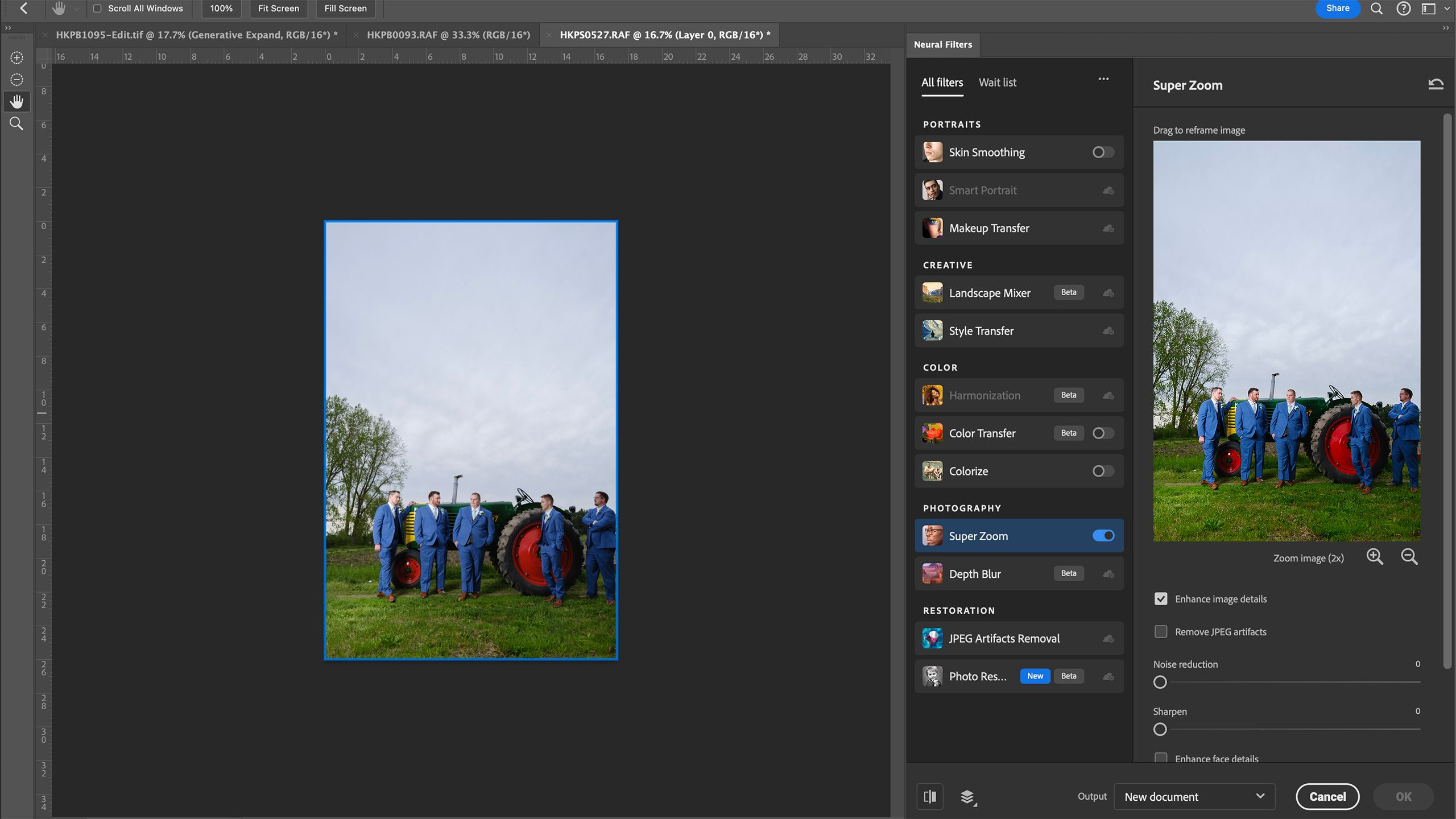Viewport: 1456px width, 819px height.
Task: Click the Fit Screen view button
Action: [x=278, y=8]
